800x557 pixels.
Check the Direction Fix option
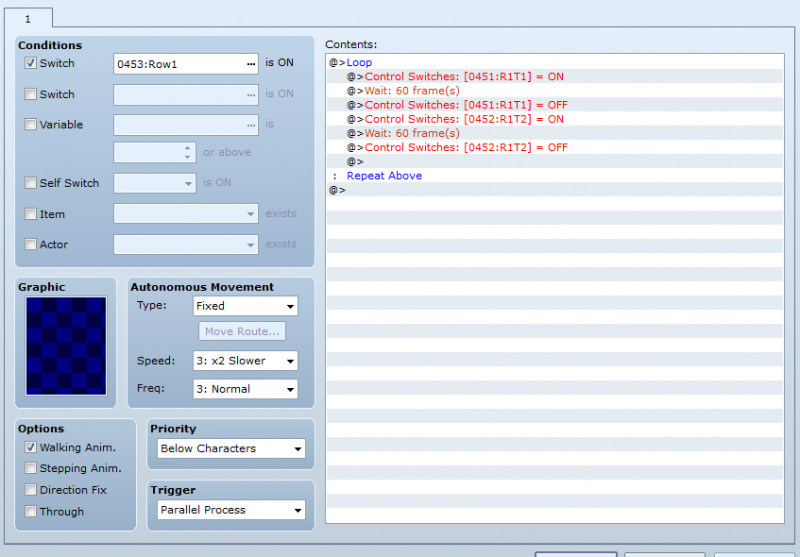coord(31,490)
